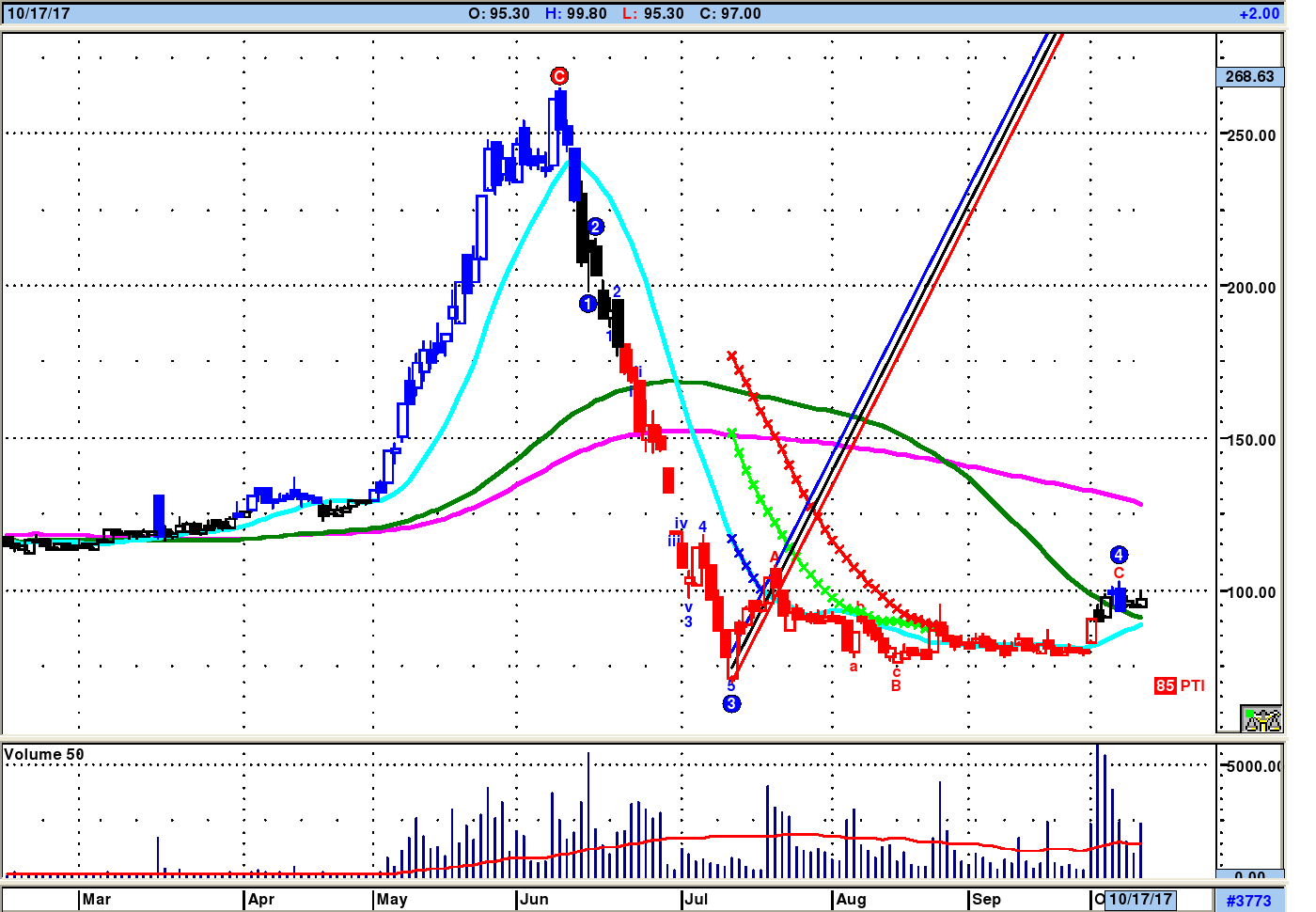
Task: Click the red circled C wave marker
Action: [x=559, y=76]
